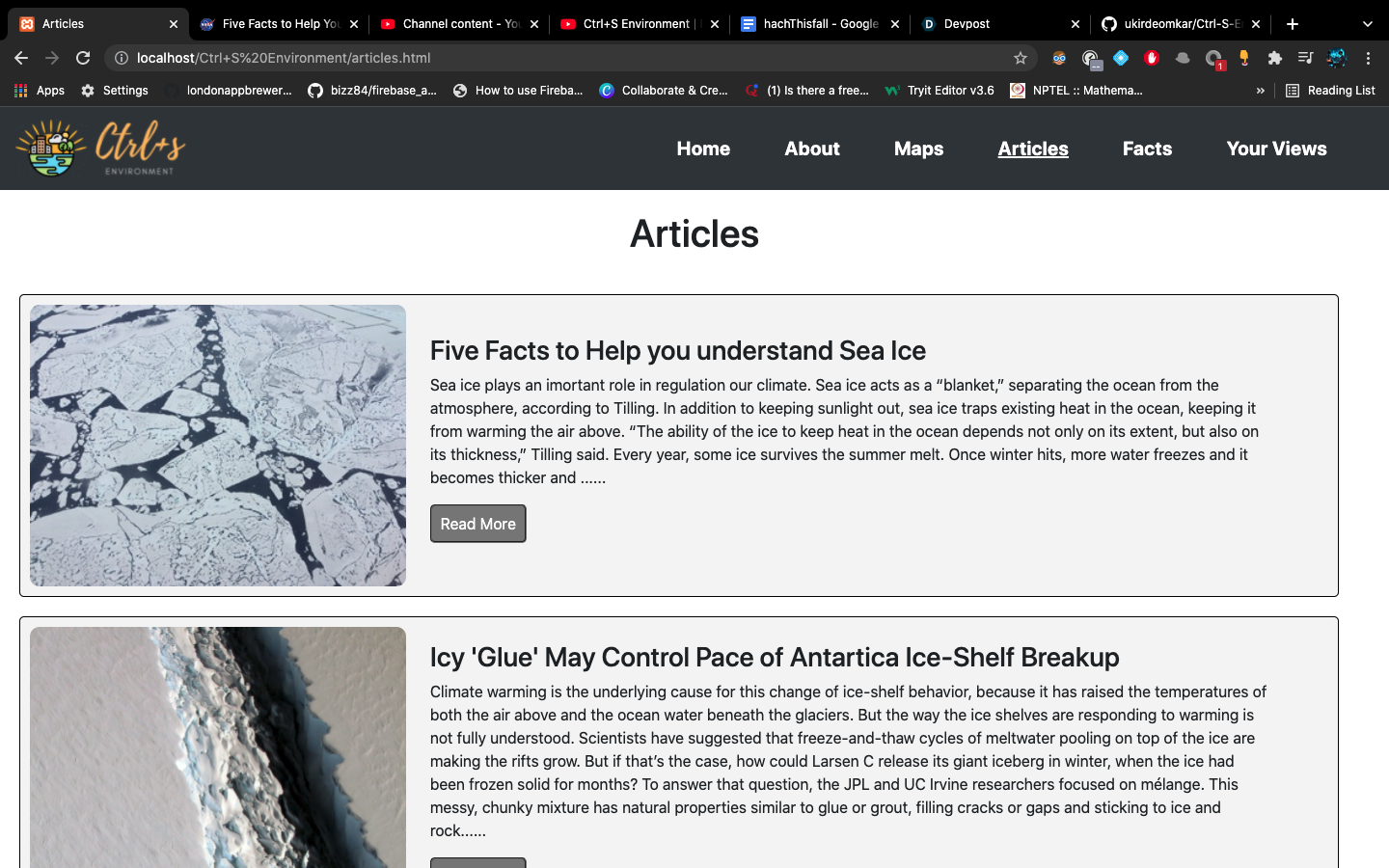
Task: Click the Articles page heading
Action: pos(694,233)
